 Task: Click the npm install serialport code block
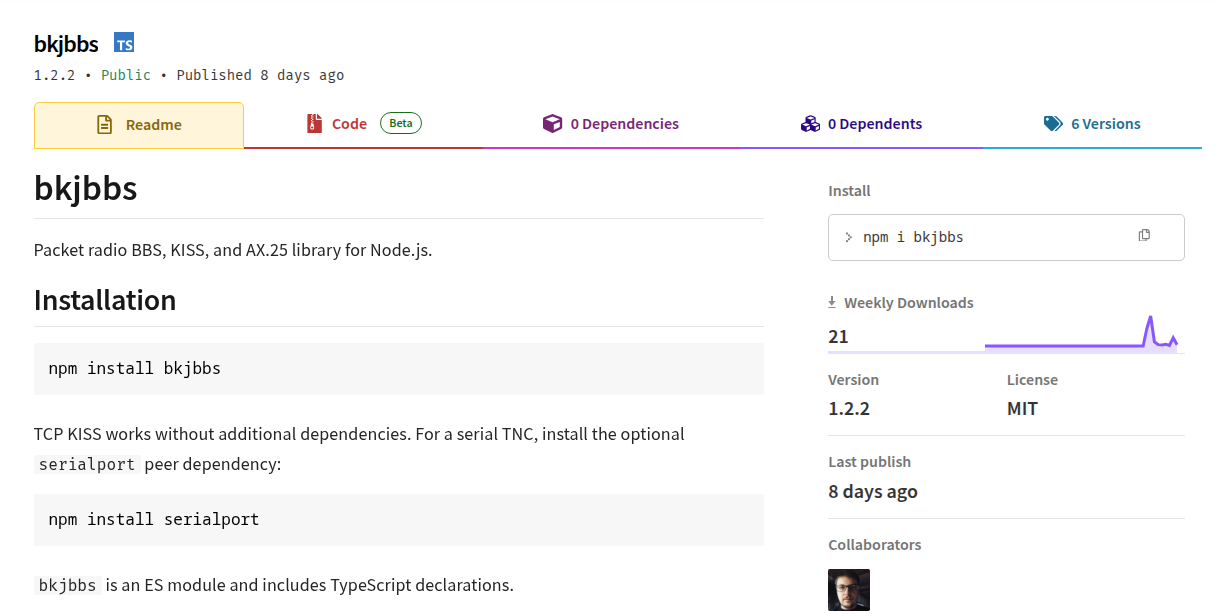(399, 519)
